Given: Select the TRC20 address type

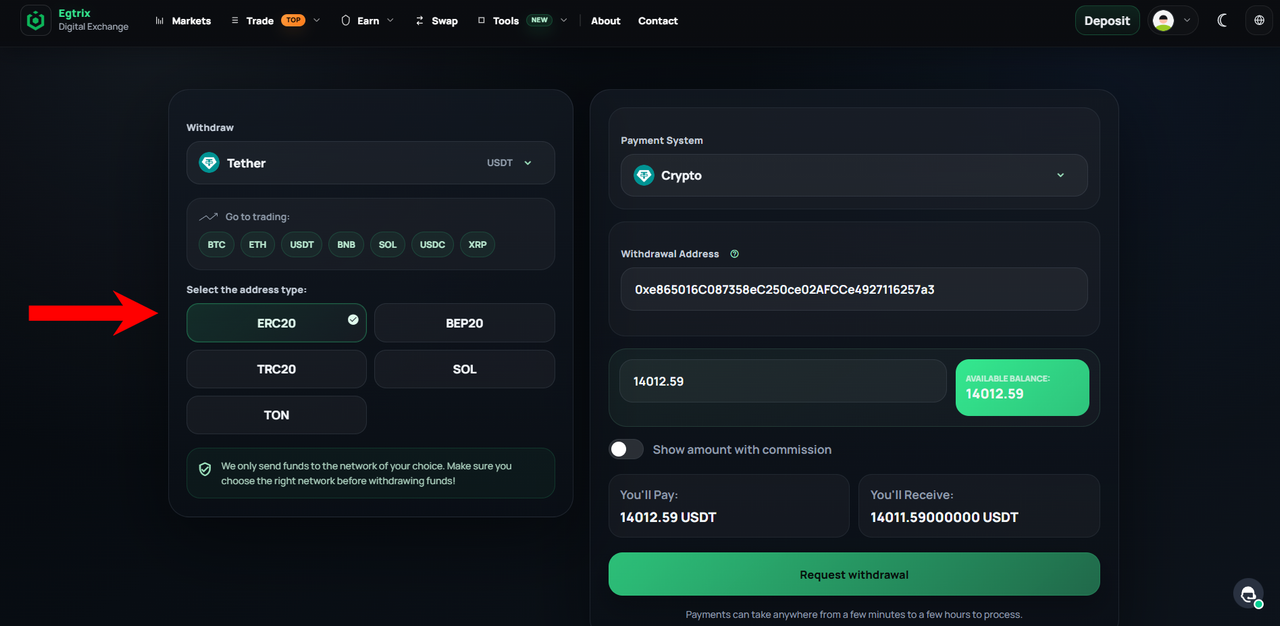Looking at the screenshot, I should point(276,369).
